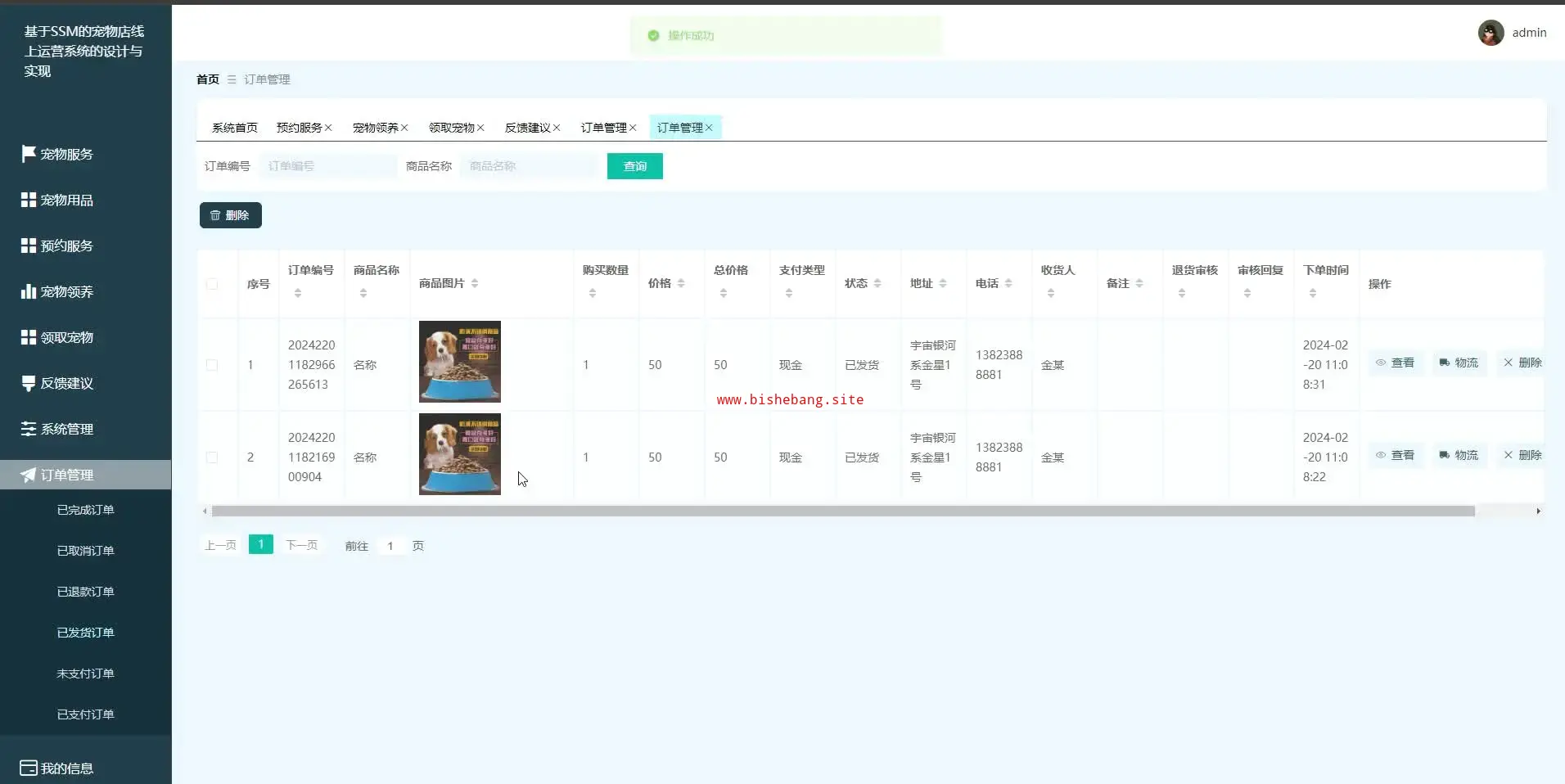
Task: Sort table by 下单时间 column
Action: (1313, 293)
